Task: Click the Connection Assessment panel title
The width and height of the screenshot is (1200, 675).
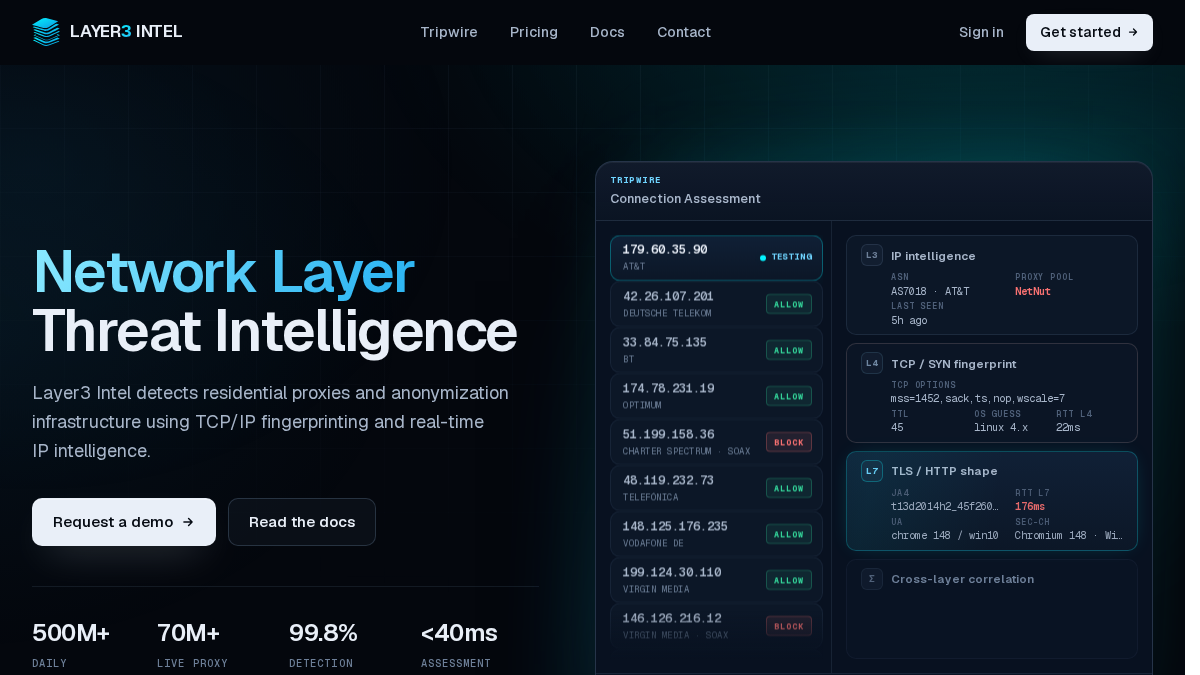Action: coord(685,199)
